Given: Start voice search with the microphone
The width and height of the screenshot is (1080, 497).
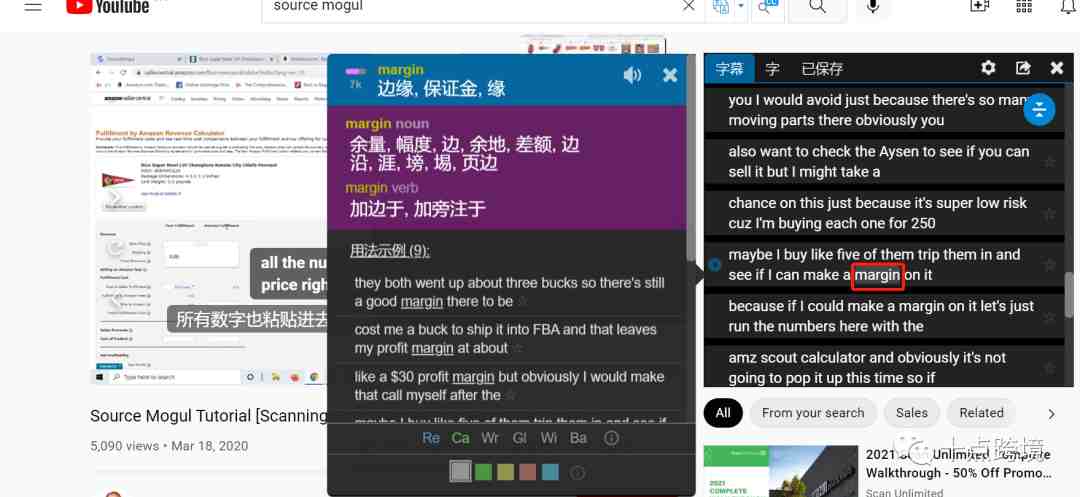Looking at the screenshot, I should click(x=873, y=7).
